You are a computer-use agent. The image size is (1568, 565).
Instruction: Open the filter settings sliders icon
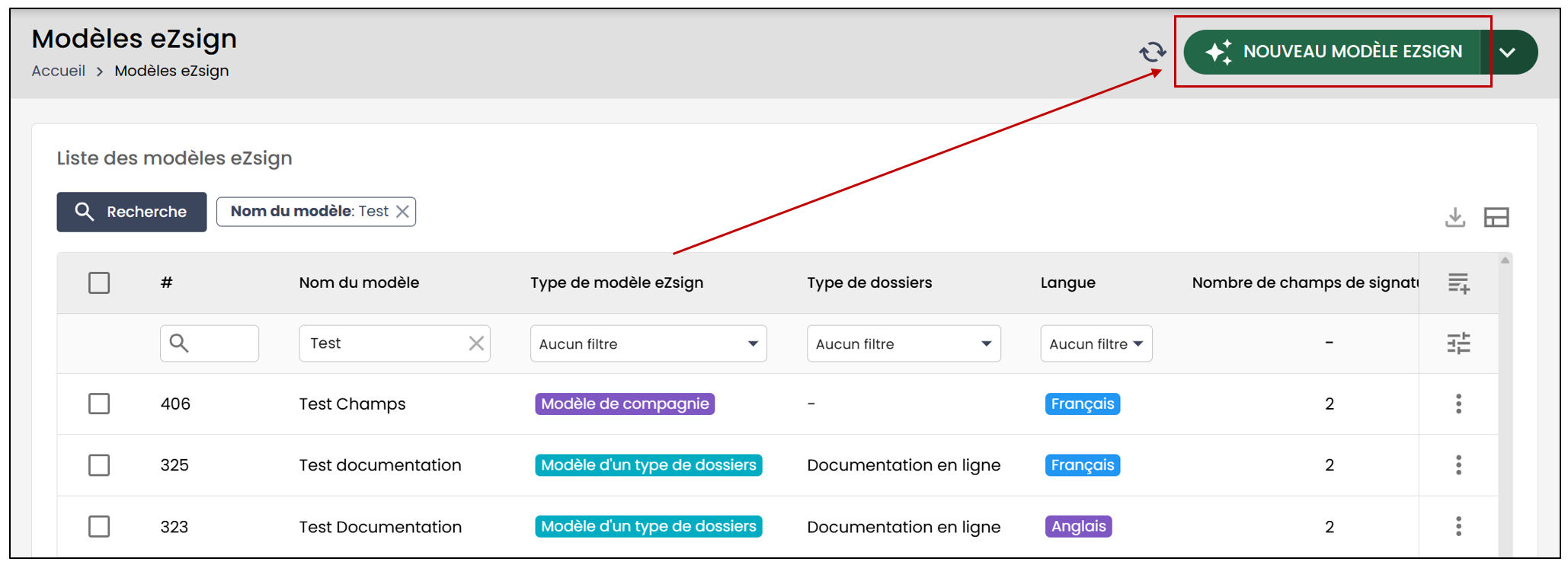pos(1459,343)
